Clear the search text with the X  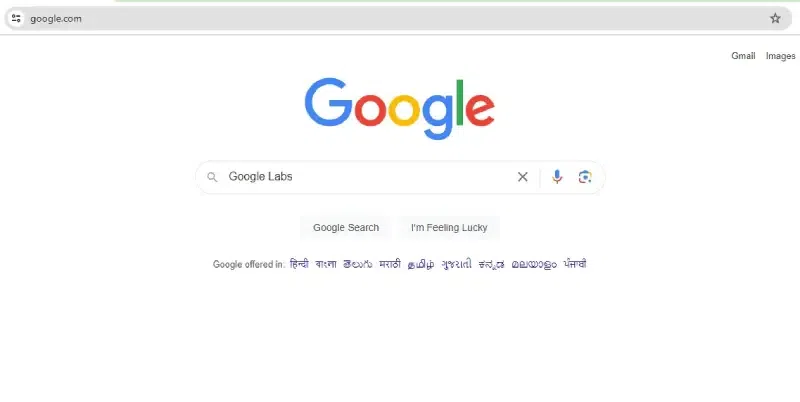click(522, 177)
